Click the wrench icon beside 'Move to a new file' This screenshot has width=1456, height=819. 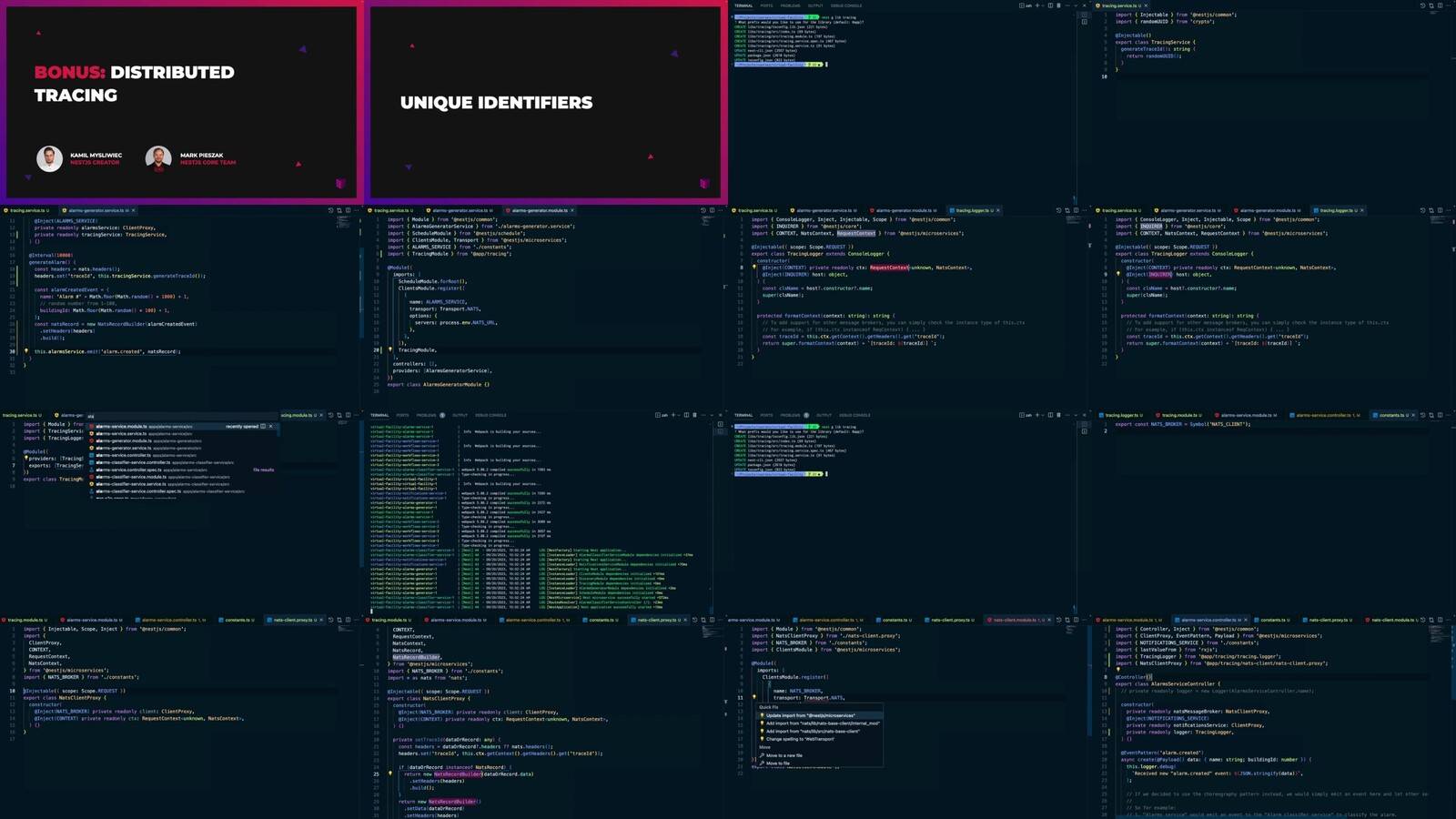click(762, 755)
